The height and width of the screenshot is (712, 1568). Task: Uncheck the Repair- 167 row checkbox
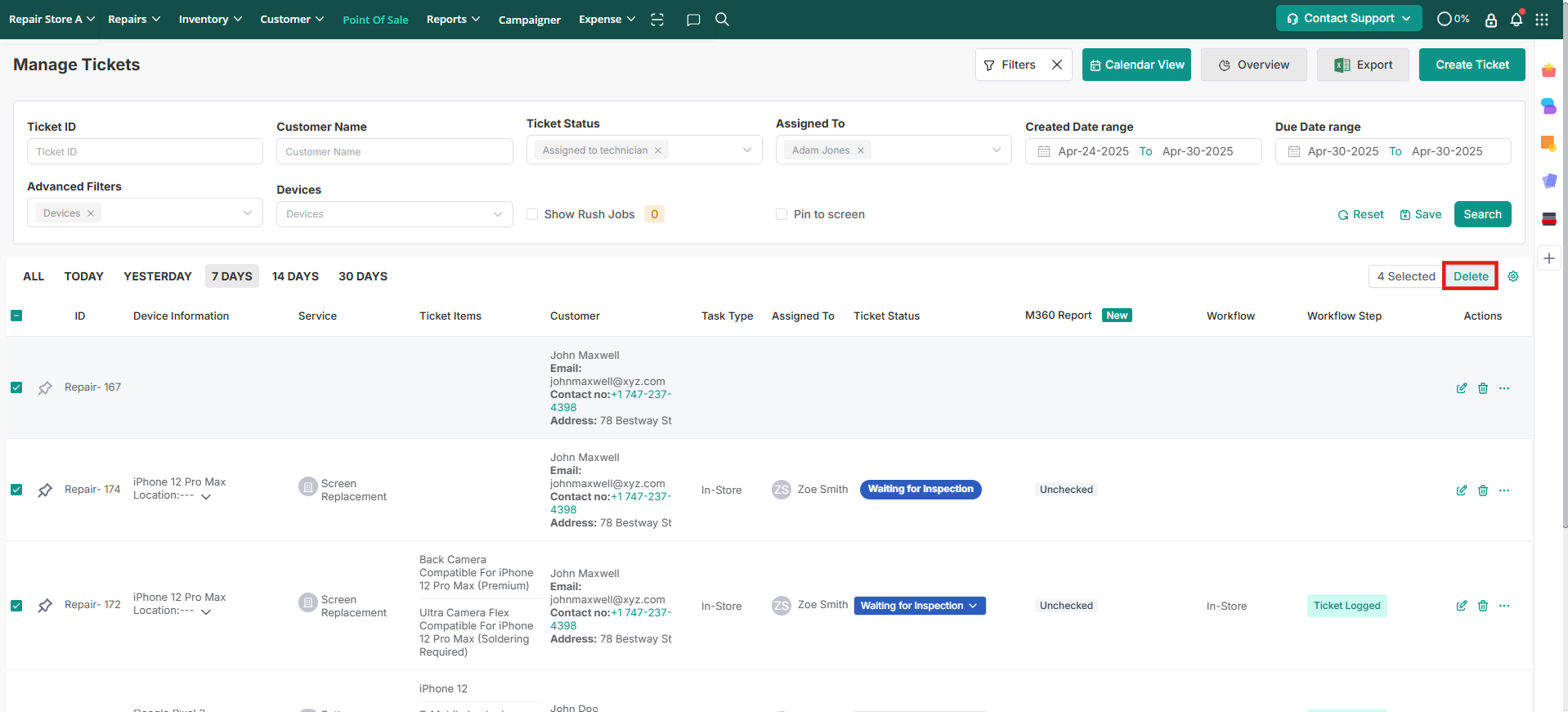click(x=16, y=387)
